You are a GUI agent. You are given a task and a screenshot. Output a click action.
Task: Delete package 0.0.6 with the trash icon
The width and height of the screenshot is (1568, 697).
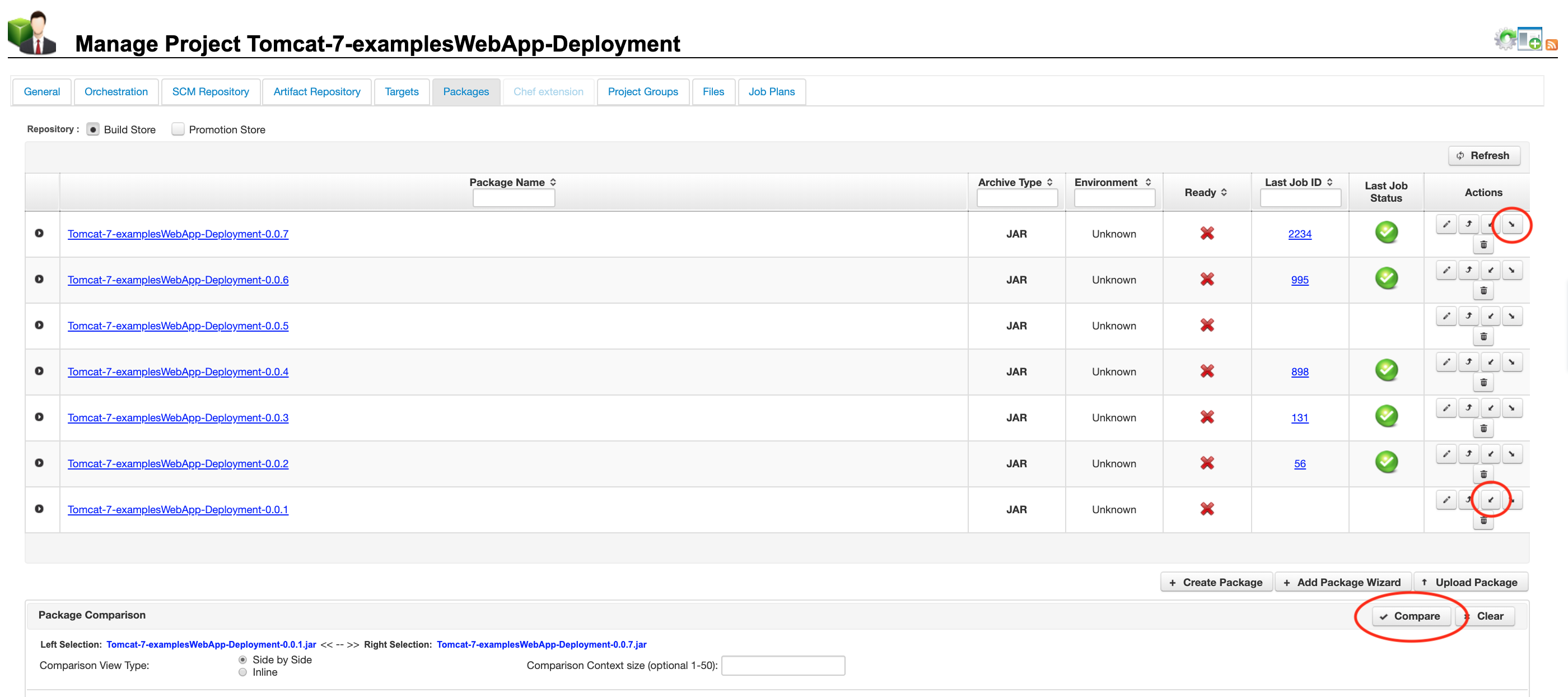tap(1483, 291)
